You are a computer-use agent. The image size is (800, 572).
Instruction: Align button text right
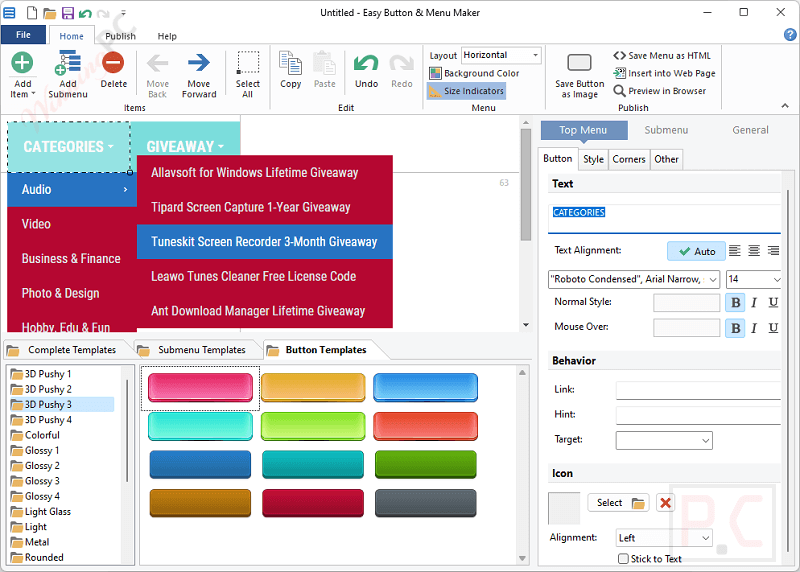pyautogui.click(x=773, y=251)
